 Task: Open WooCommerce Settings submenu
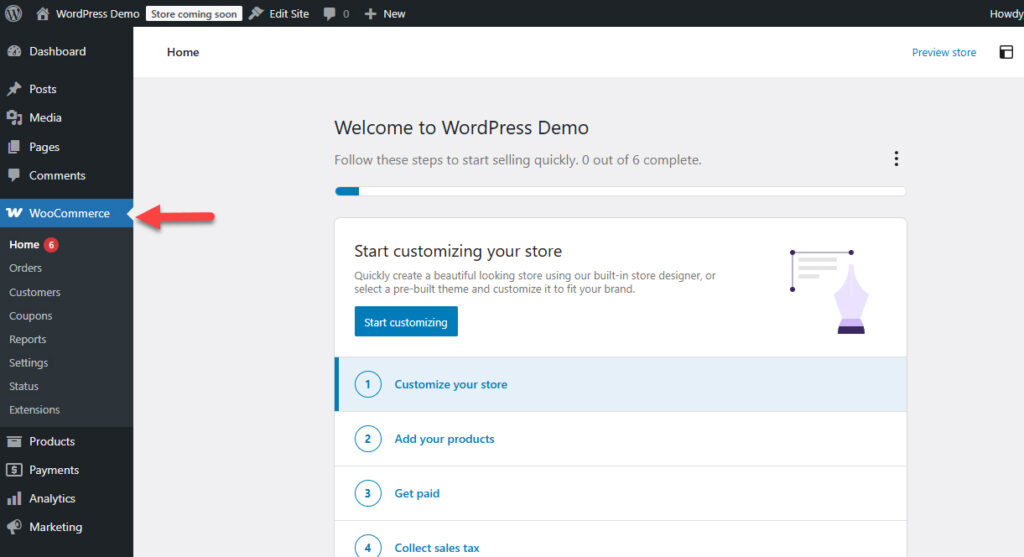[x=28, y=362]
